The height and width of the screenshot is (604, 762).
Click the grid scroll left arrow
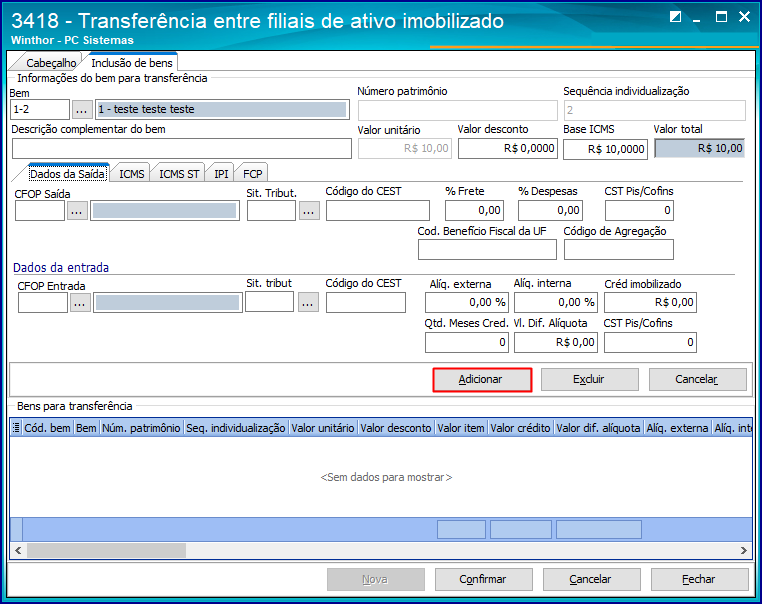tap(18, 551)
